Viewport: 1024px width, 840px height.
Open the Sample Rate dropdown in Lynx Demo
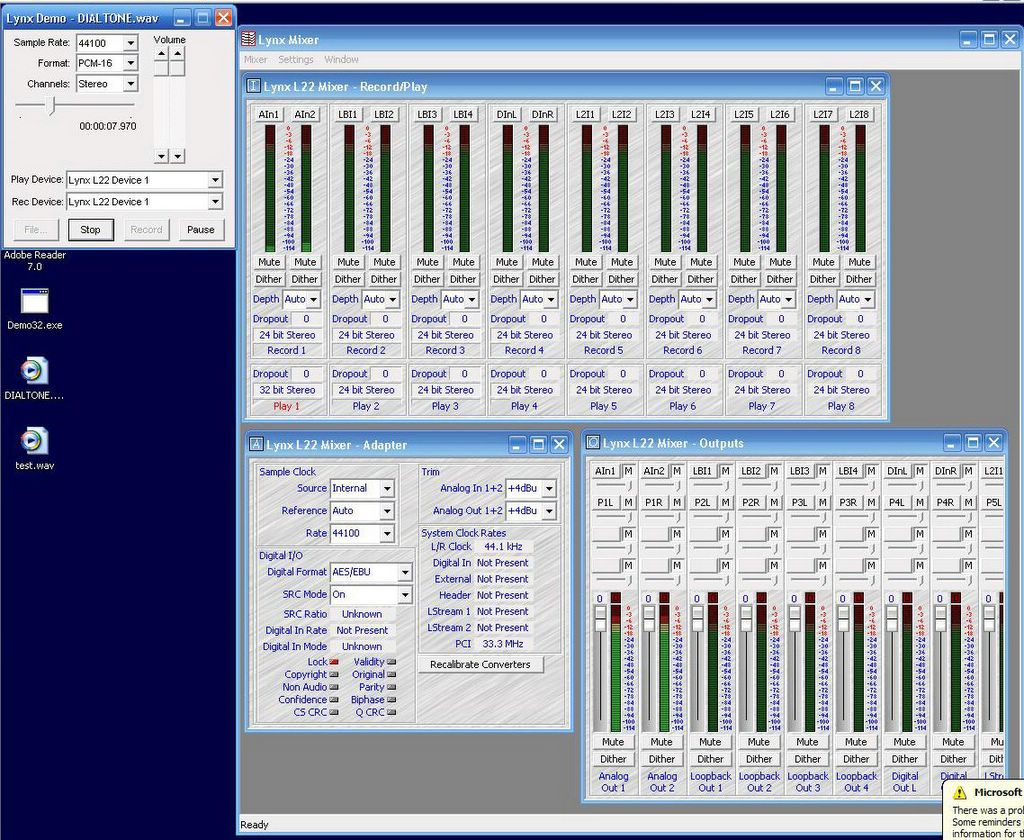click(x=131, y=43)
